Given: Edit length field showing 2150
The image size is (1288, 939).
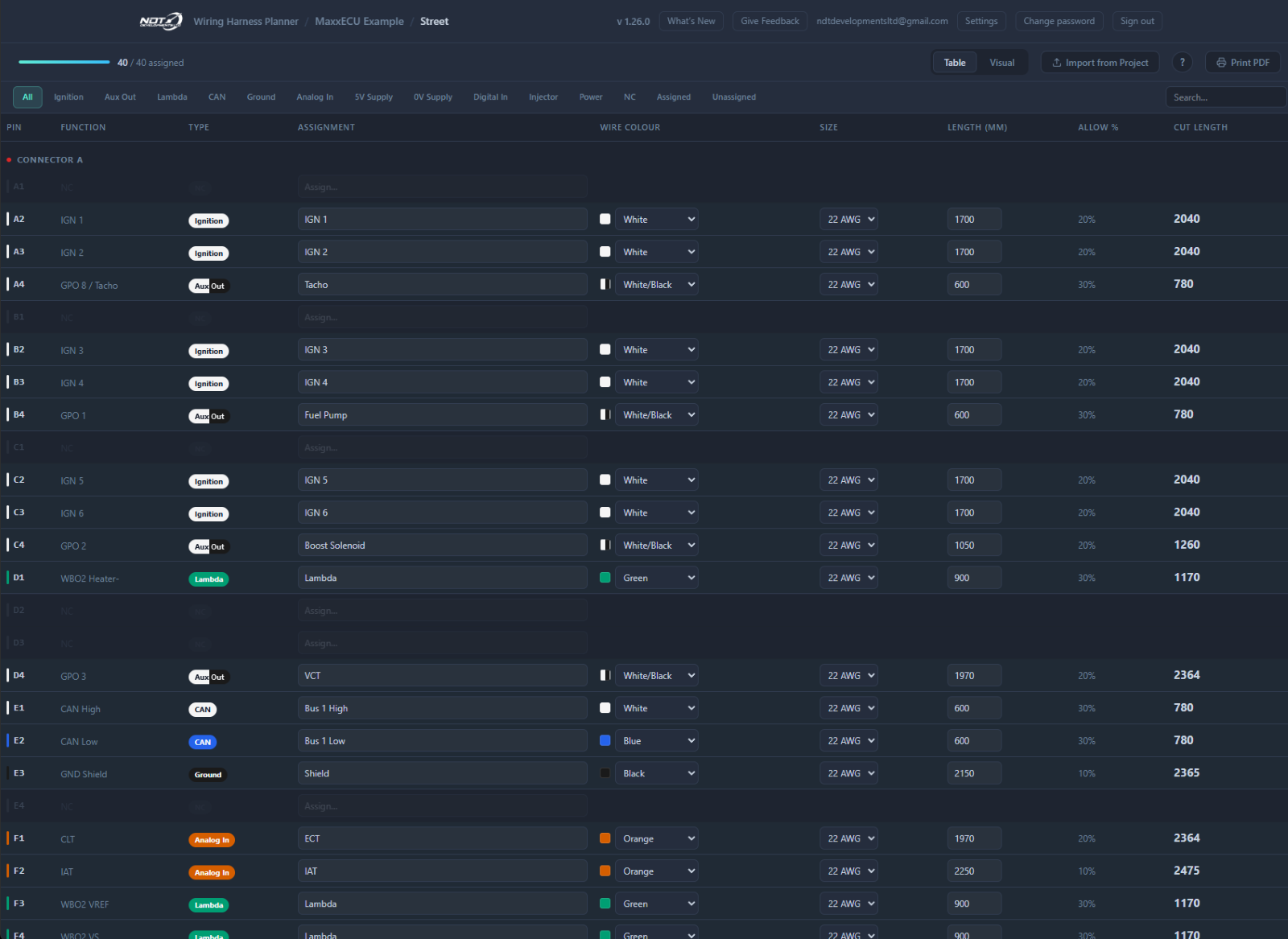Looking at the screenshot, I should click(974, 773).
